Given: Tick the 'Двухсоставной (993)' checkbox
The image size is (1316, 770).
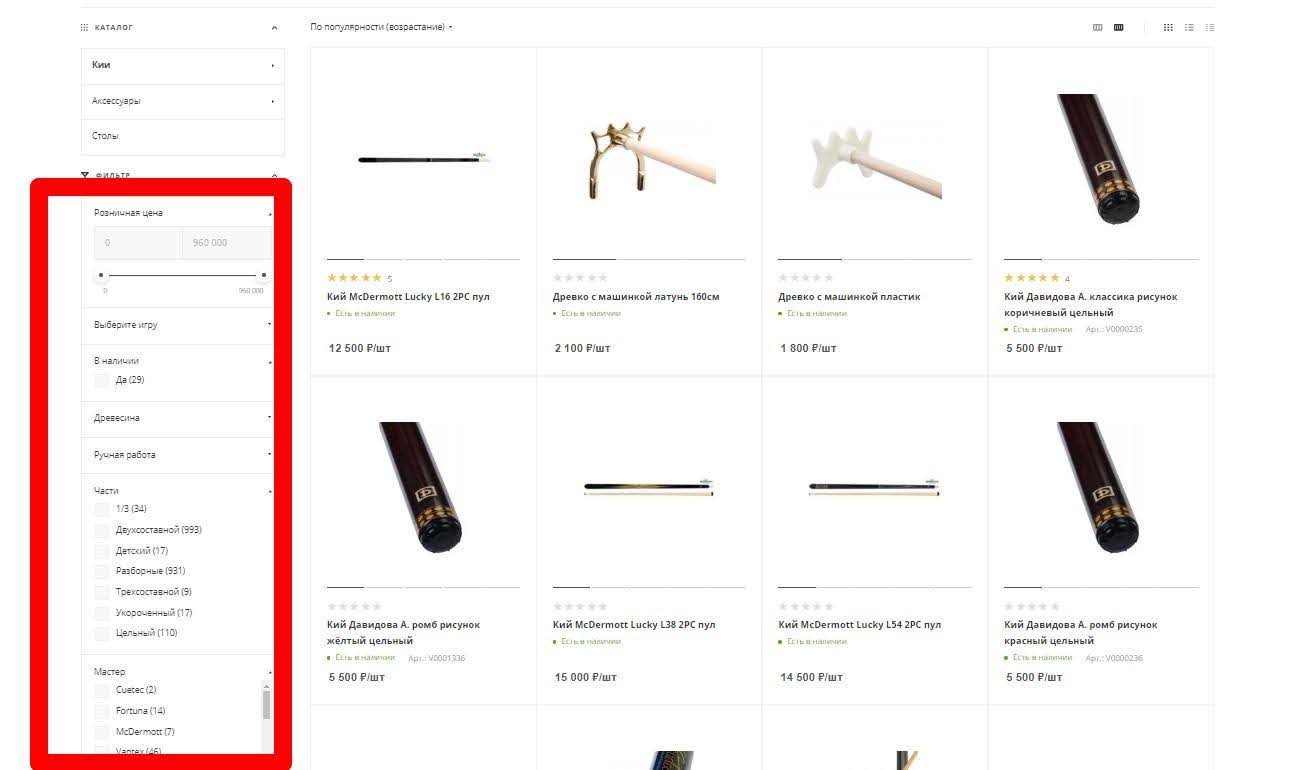Looking at the screenshot, I should click(x=101, y=530).
